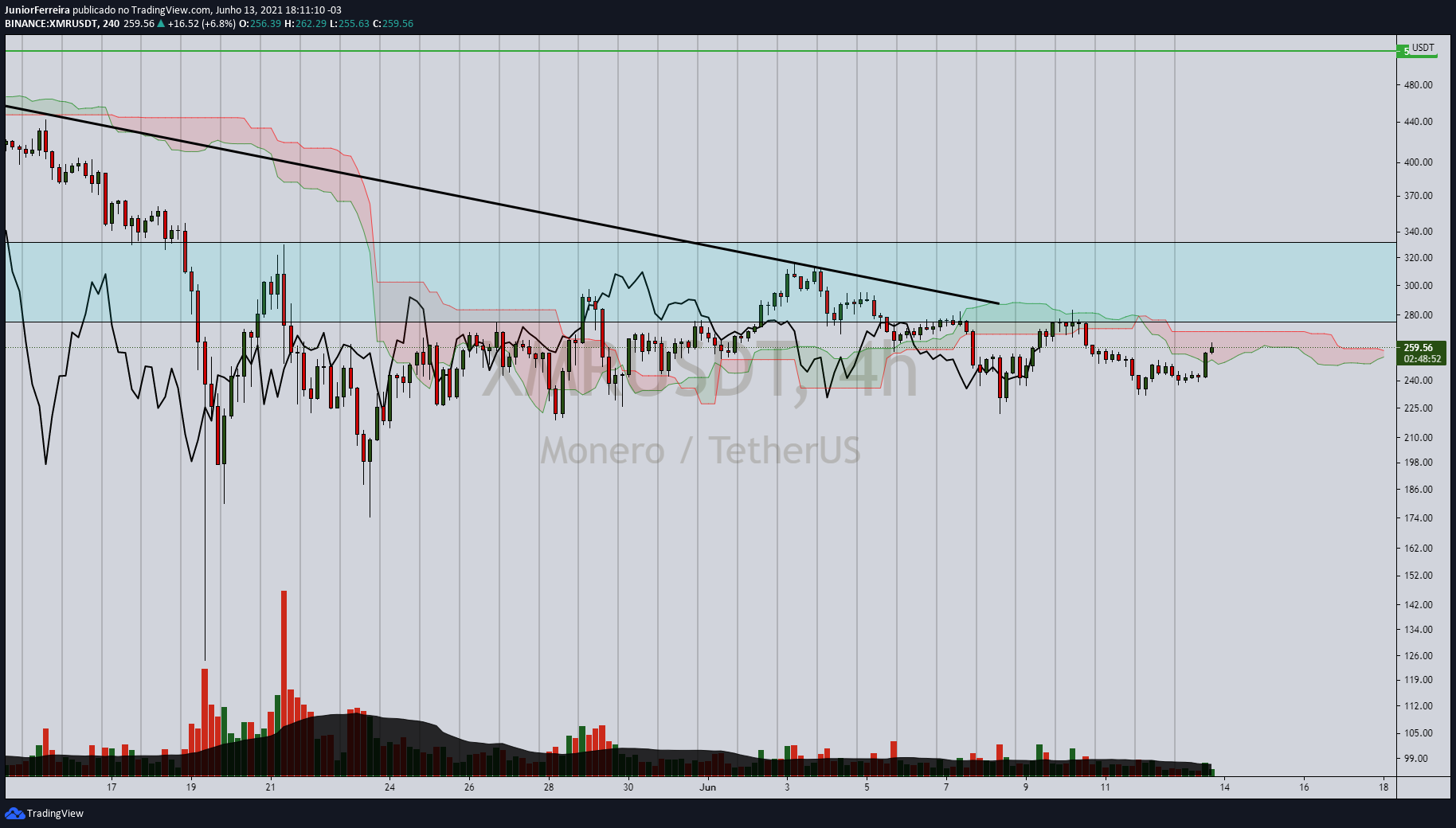Click the 17 date marker on time axis
Viewport: 1456px width, 828px height.
point(112,787)
